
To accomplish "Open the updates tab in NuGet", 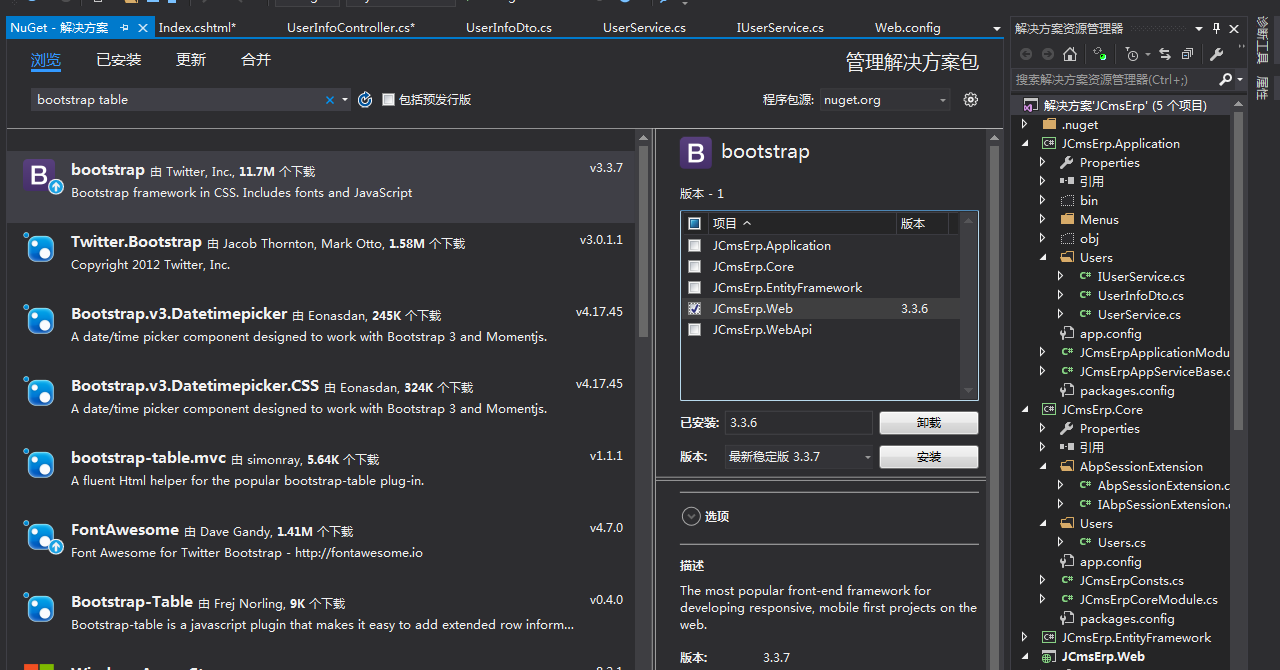I will click(x=191, y=60).
